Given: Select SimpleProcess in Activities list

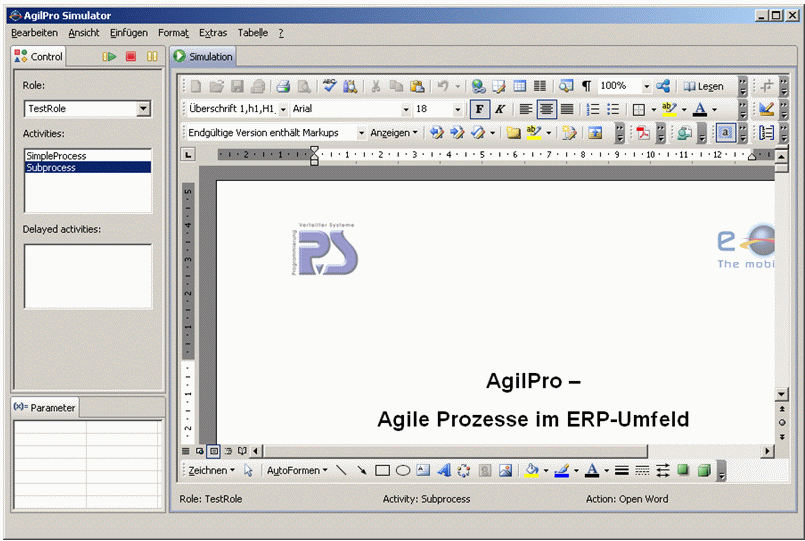Looking at the screenshot, I should point(88,156).
